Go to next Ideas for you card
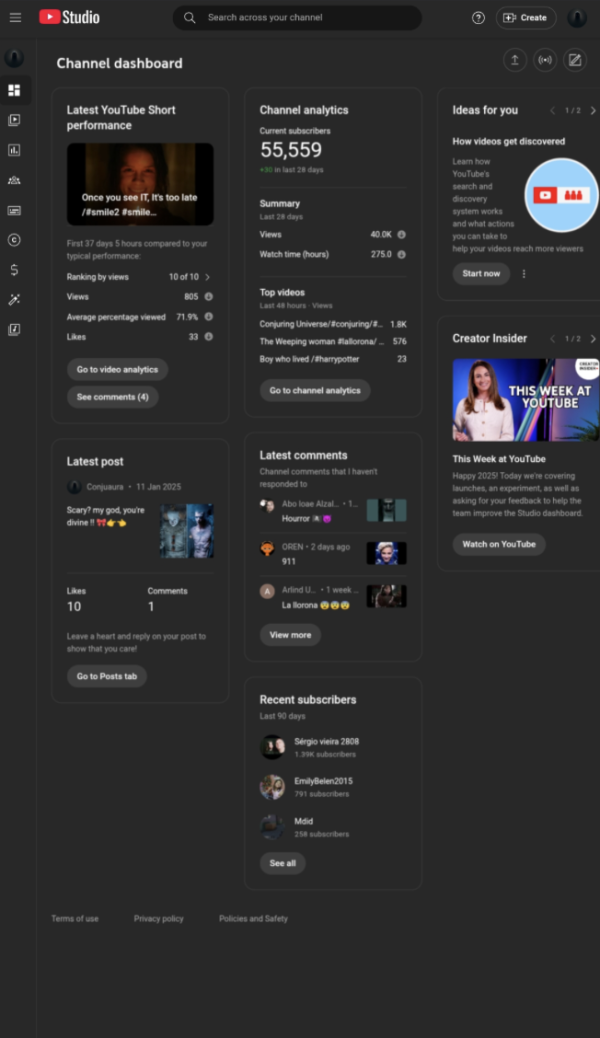This screenshot has width=600, height=1038. [x=592, y=111]
